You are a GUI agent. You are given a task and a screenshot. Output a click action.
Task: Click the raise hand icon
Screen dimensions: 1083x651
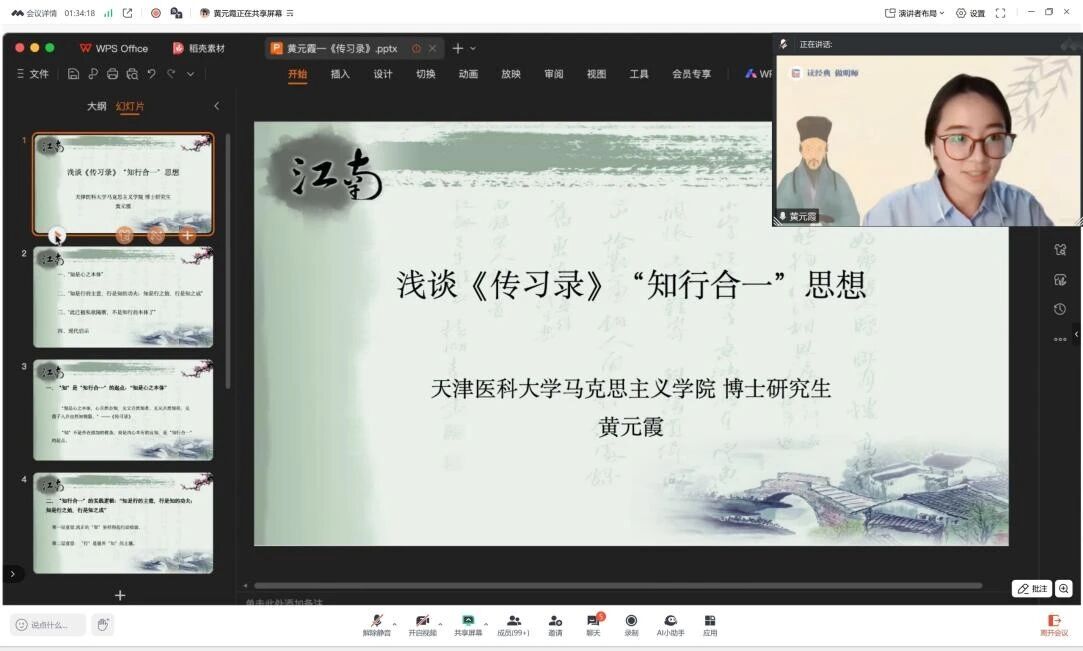tap(102, 625)
